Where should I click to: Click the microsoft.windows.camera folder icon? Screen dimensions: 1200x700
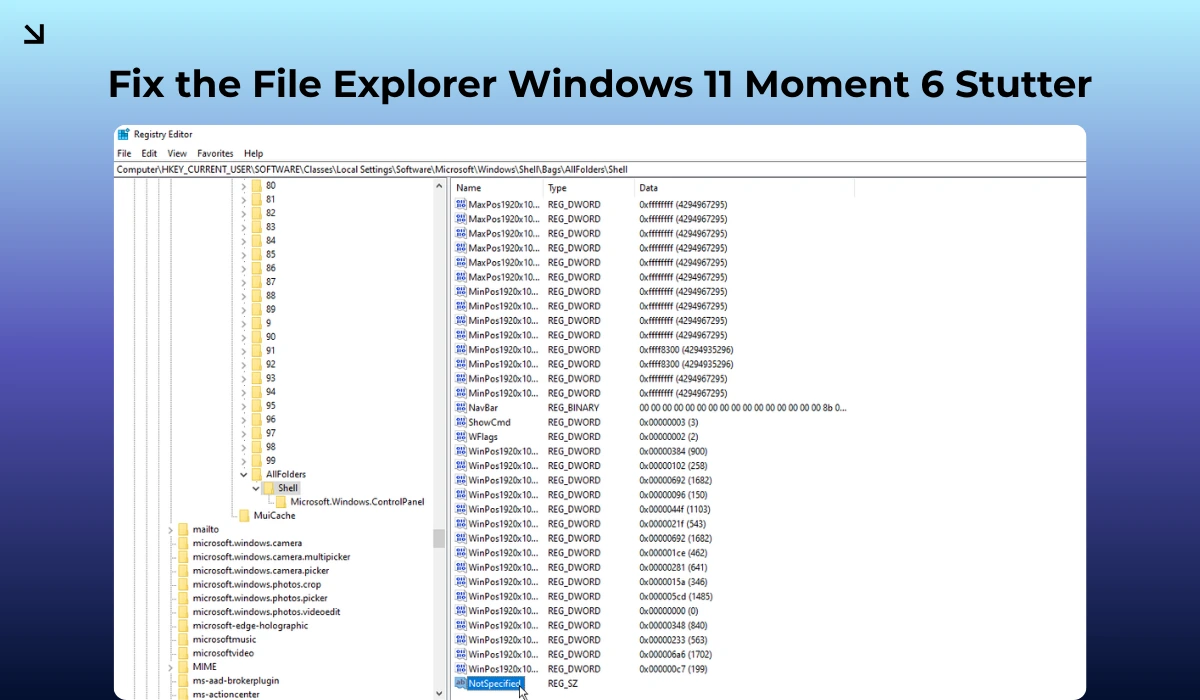pyautogui.click(x=183, y=543)
